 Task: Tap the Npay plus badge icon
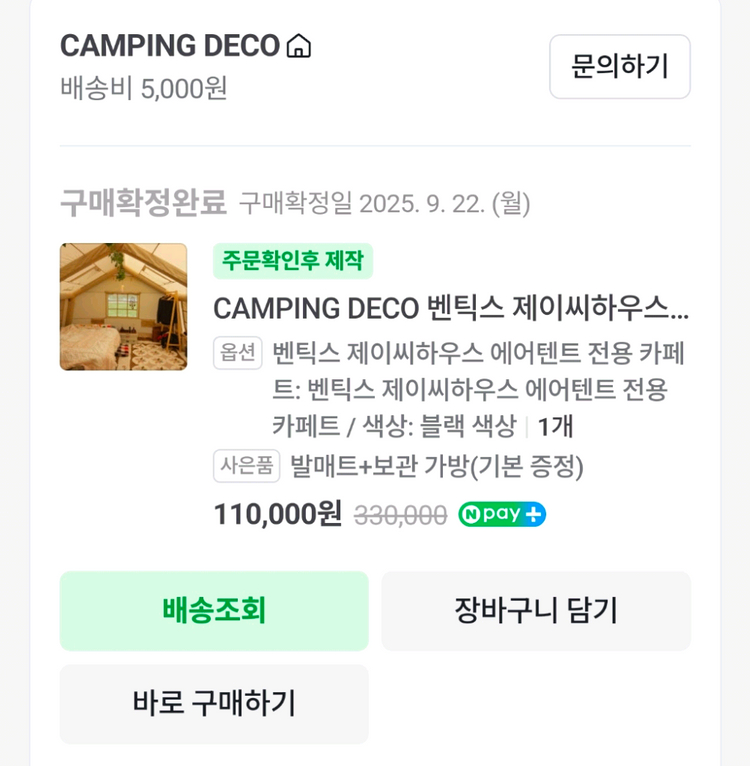point(502,514)
